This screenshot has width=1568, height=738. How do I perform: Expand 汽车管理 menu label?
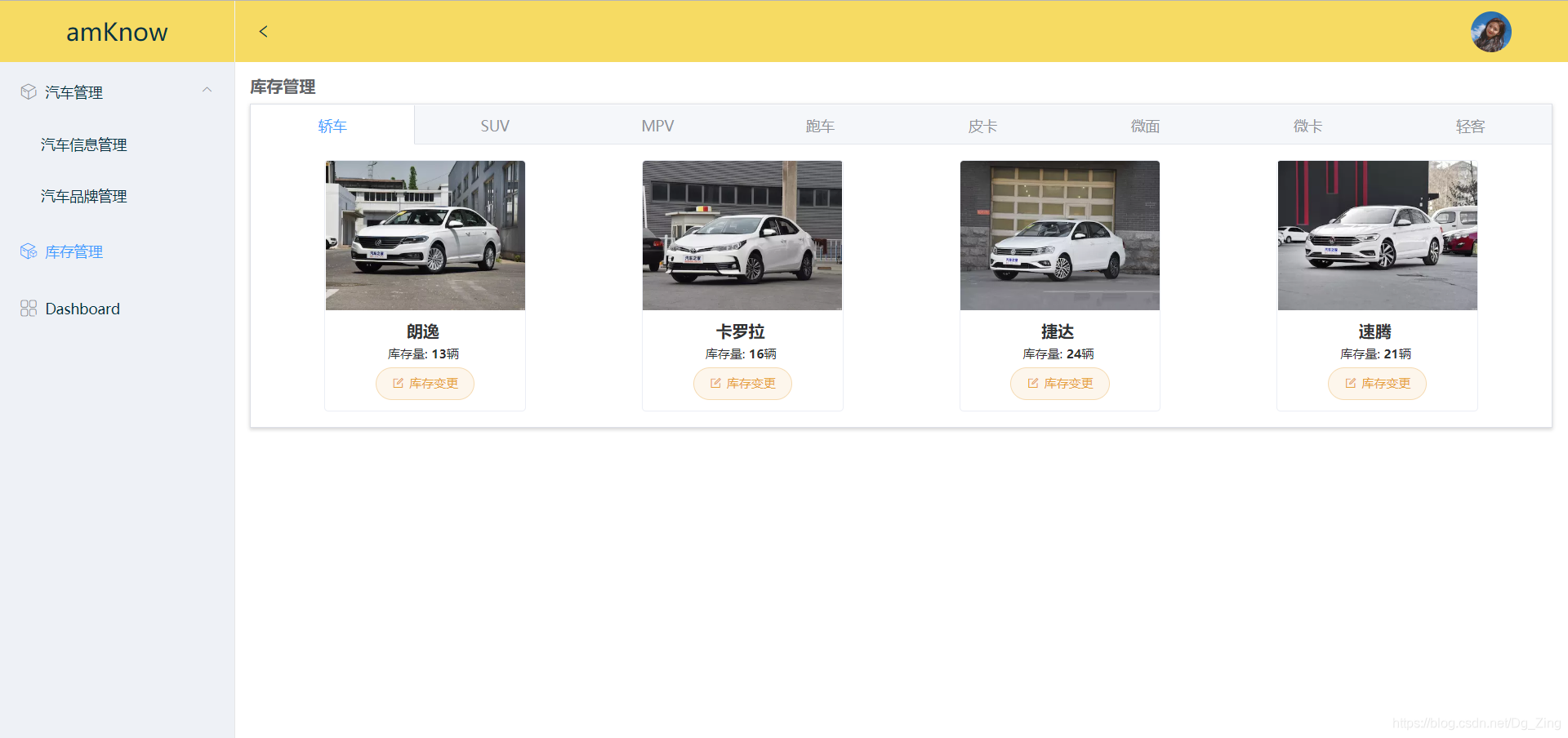[x=74, y=92]
